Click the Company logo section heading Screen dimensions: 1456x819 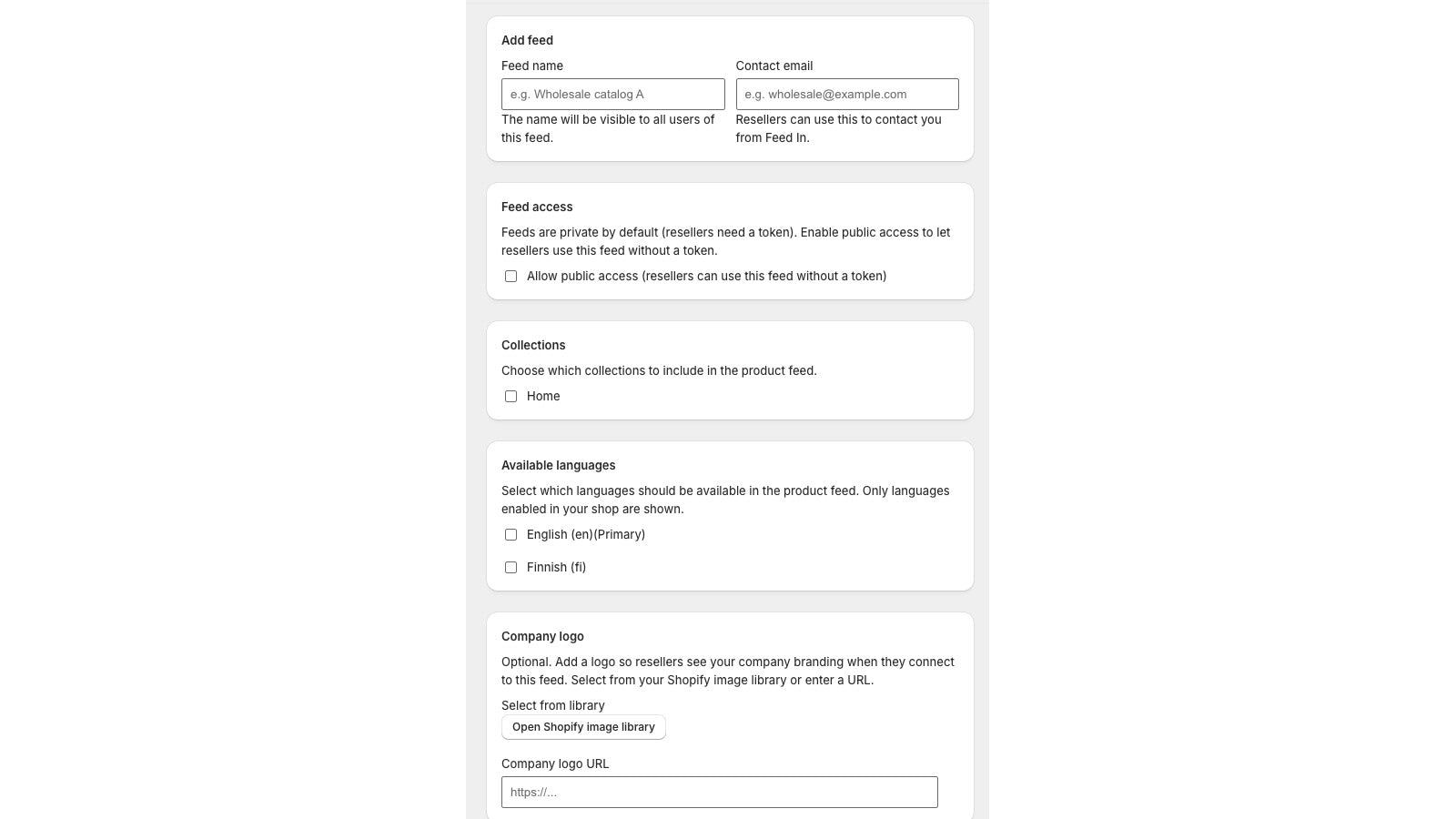pos(542,636)
